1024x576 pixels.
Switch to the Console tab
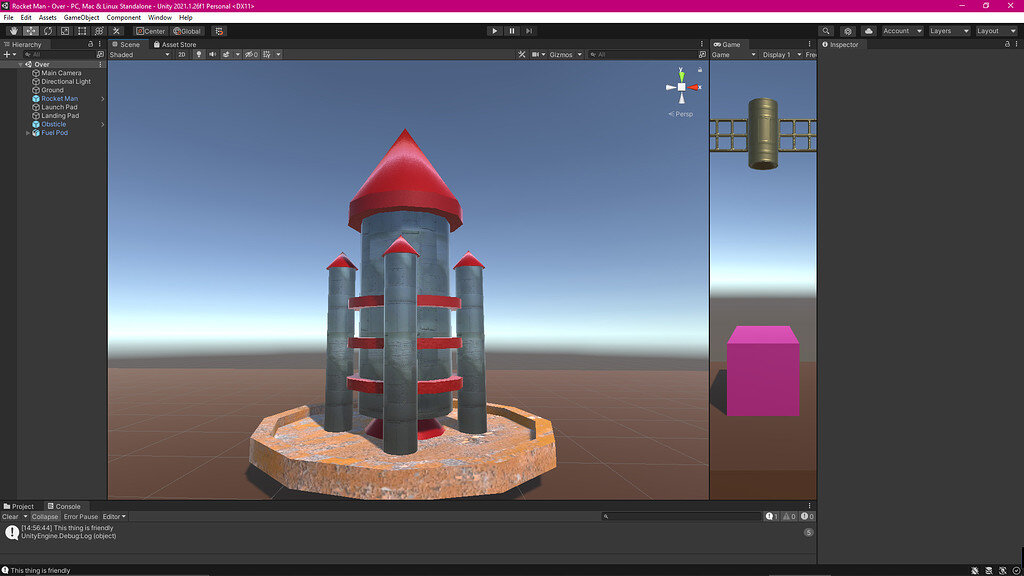coord(66,506)
